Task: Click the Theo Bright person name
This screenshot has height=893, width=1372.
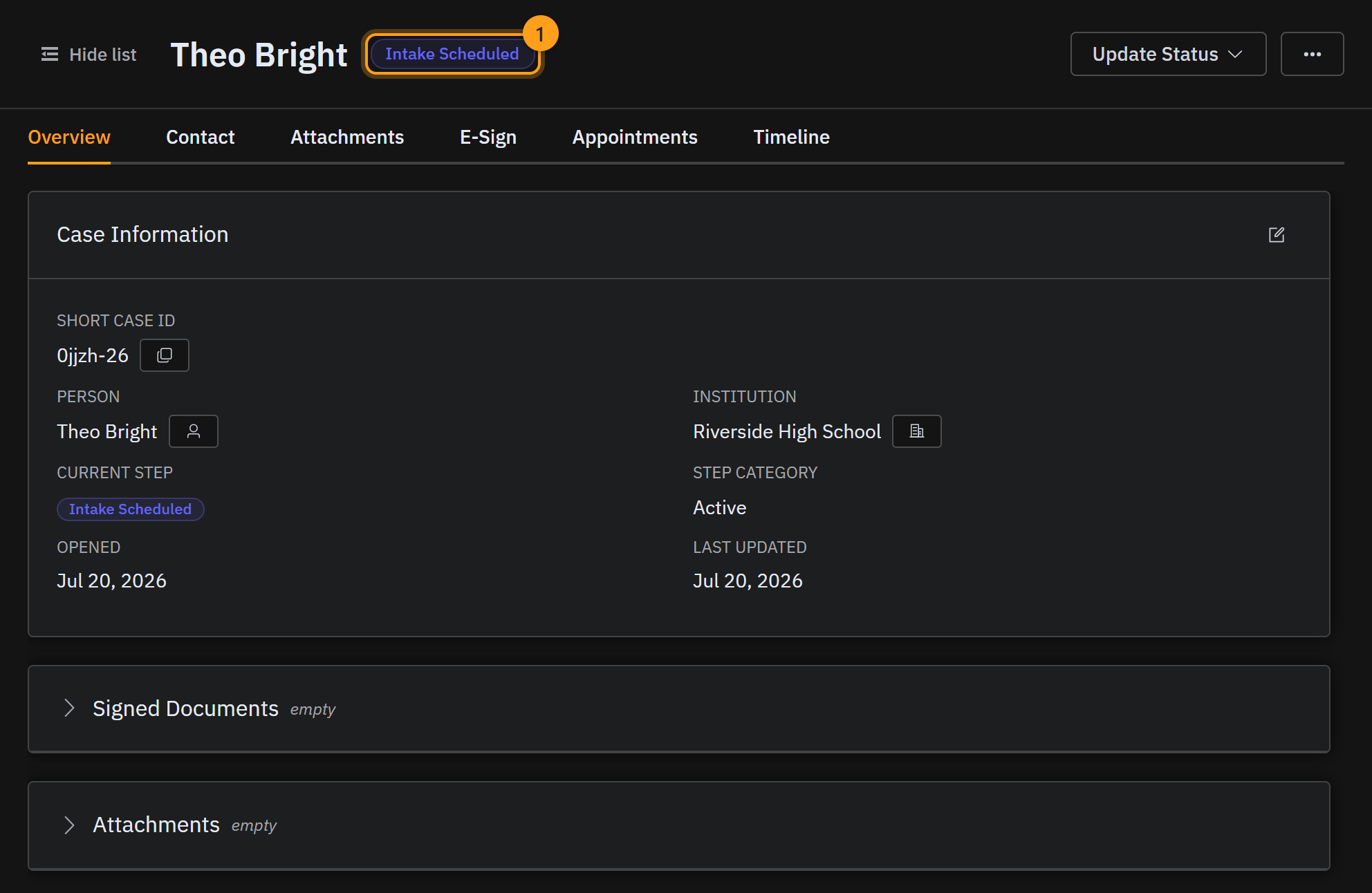Action: coord(107,431)
